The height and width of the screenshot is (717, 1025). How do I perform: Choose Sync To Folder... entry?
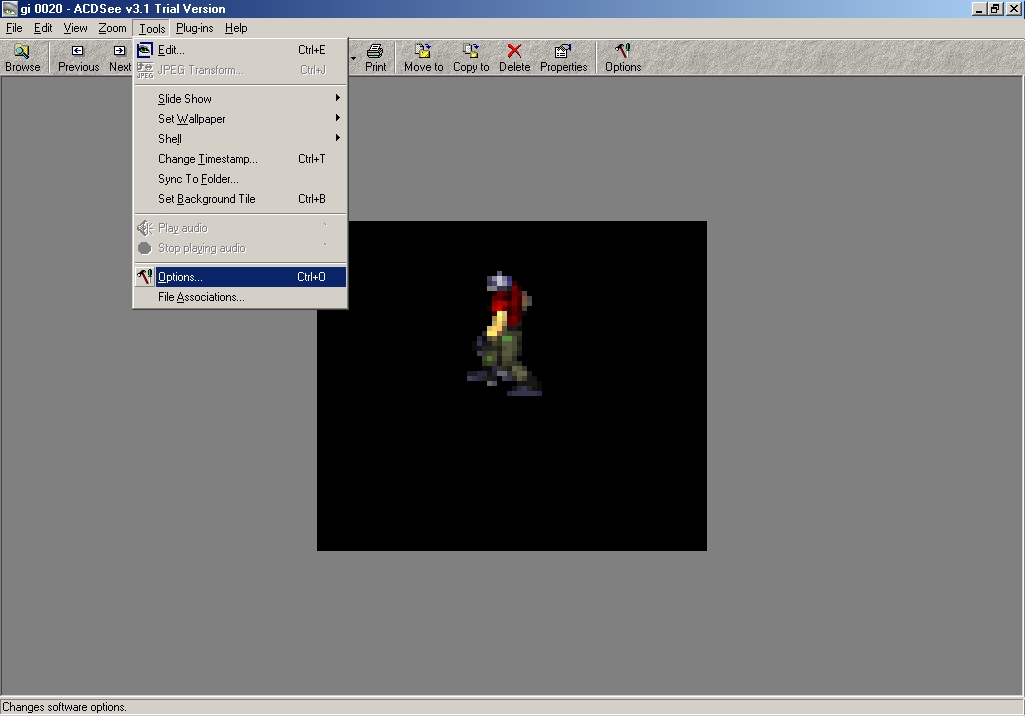point(240,179)
